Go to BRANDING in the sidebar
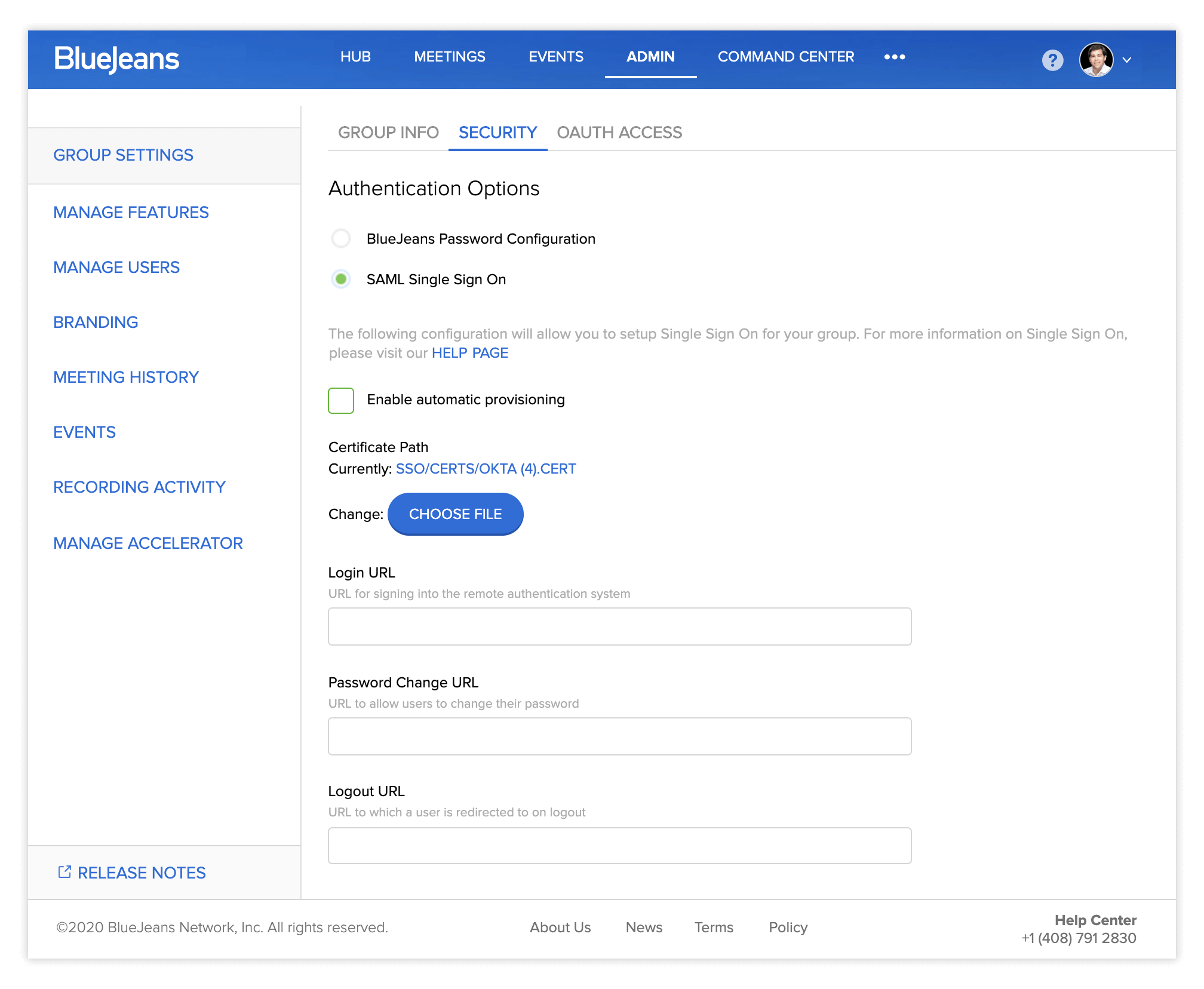This screenshot has width=1204, height=989. click(96, 322)
